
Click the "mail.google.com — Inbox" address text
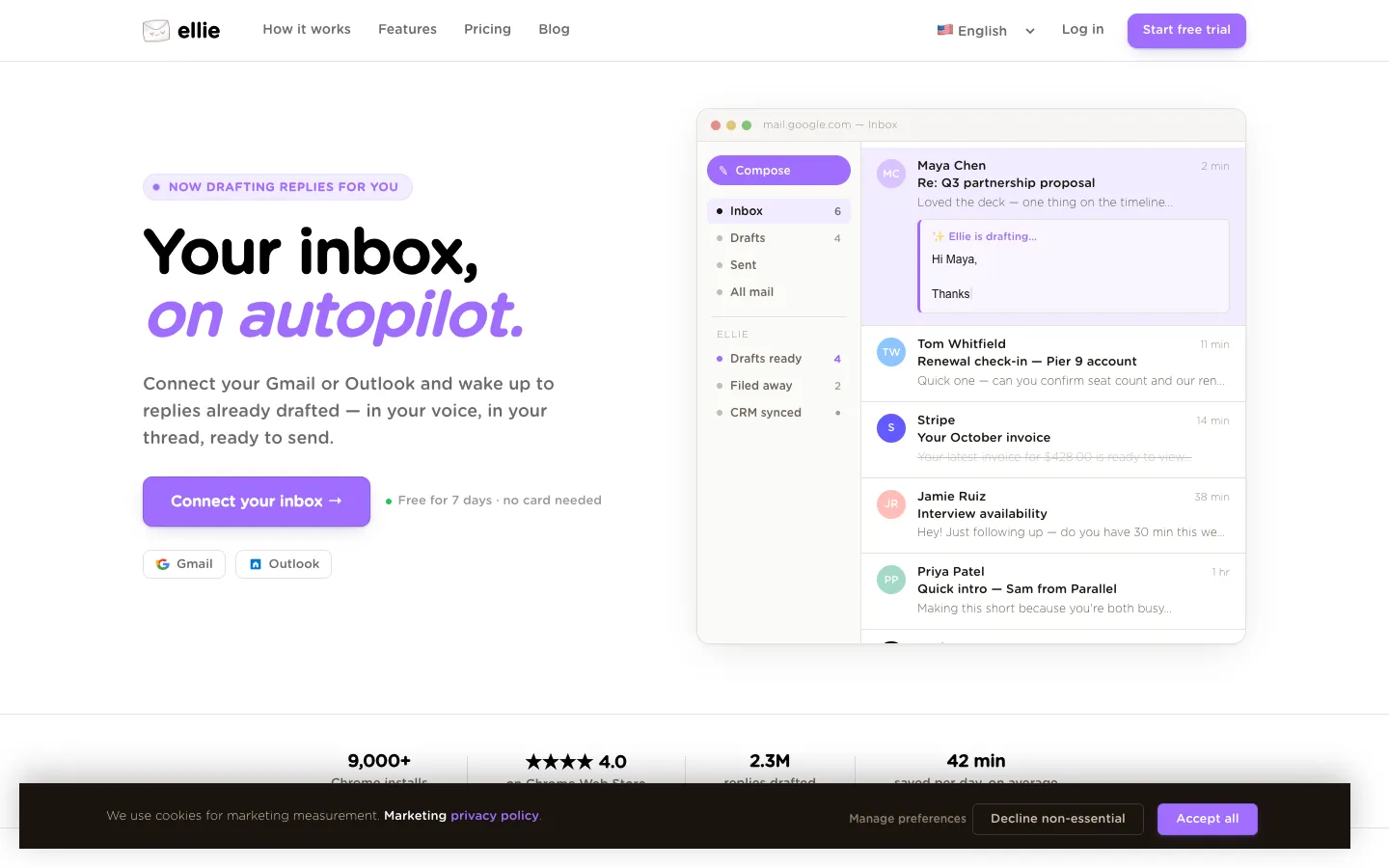tap(831, 124)
